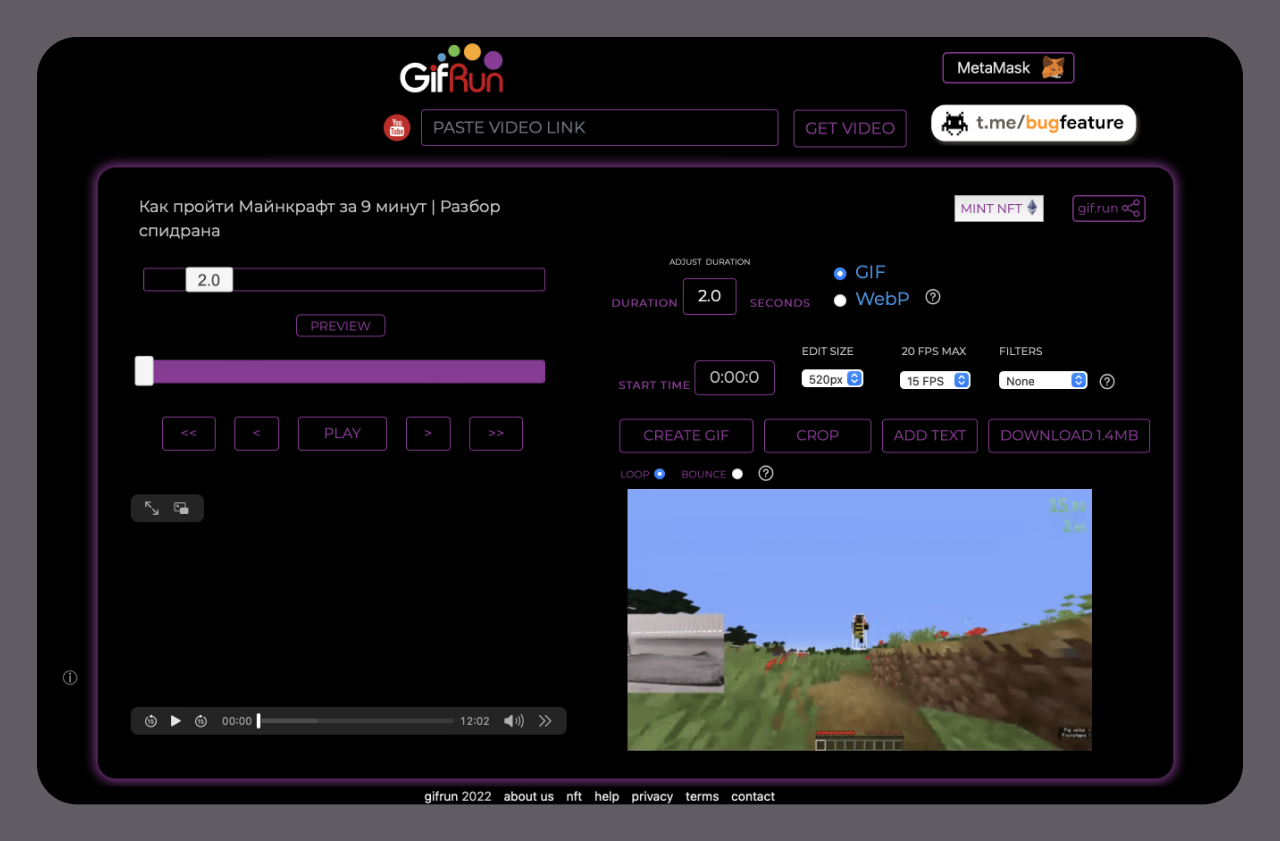
Task: Click the single-right > step forward button
Action: [428, 433]
